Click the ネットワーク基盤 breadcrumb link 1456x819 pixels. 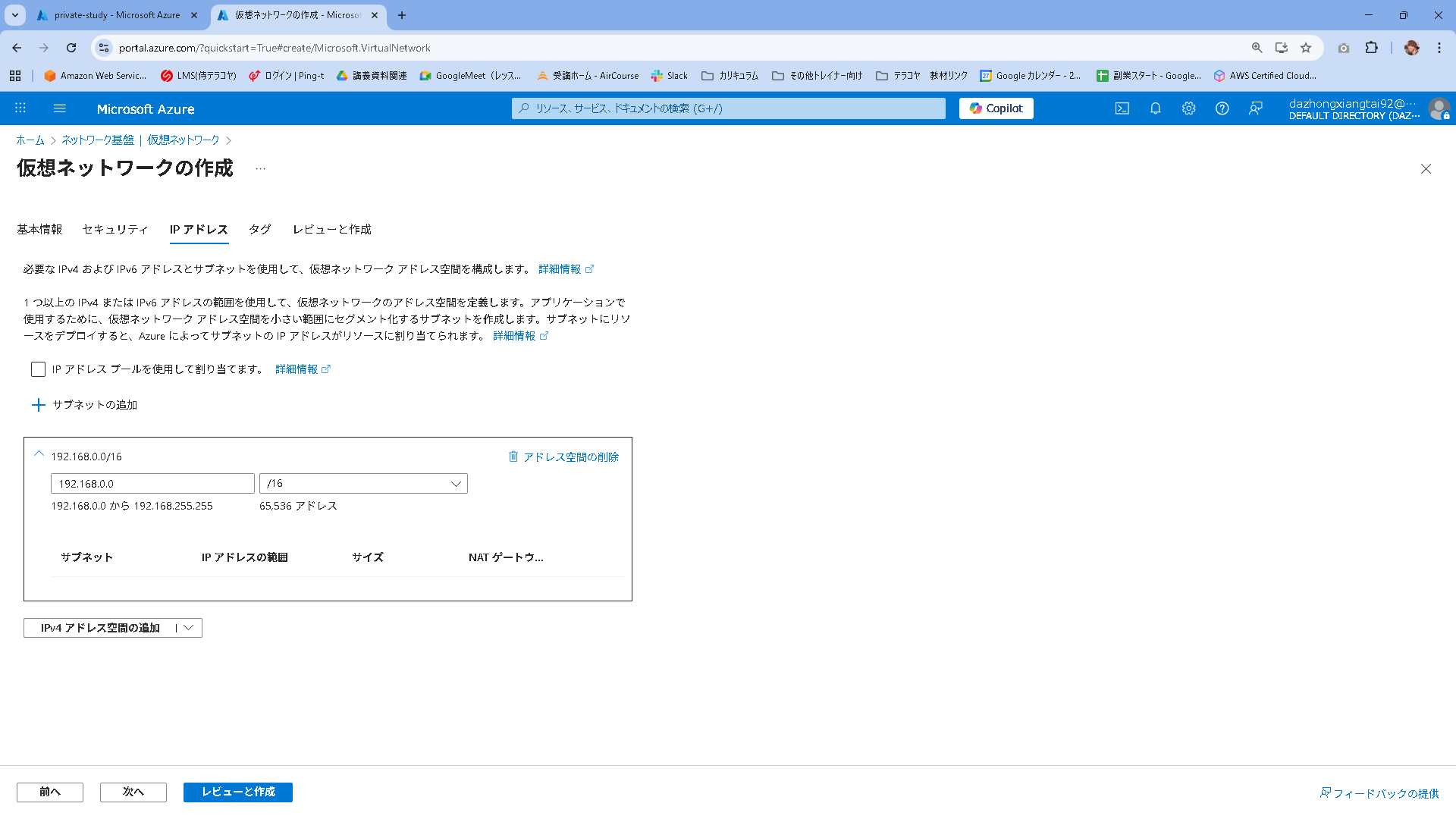click(x=97, y=140)
